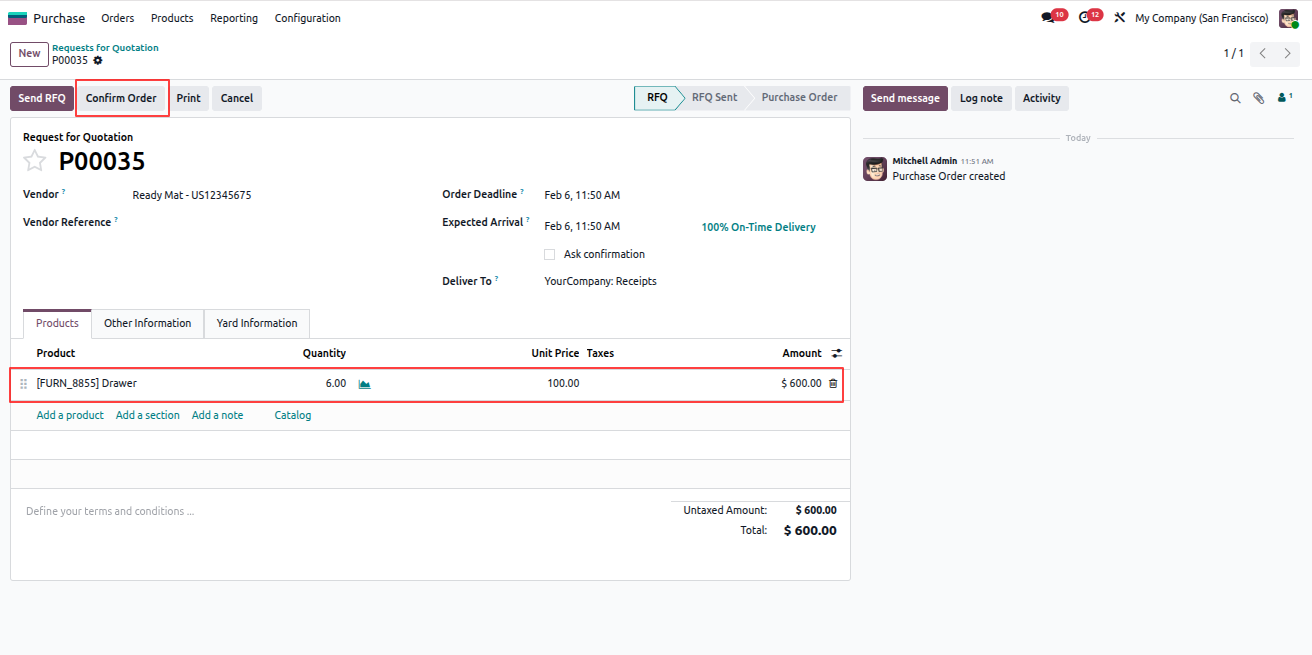Open the Mitchell Admin avatar menu
Viewport: 1312px width, 655px height.
[x=1288, y=18]
